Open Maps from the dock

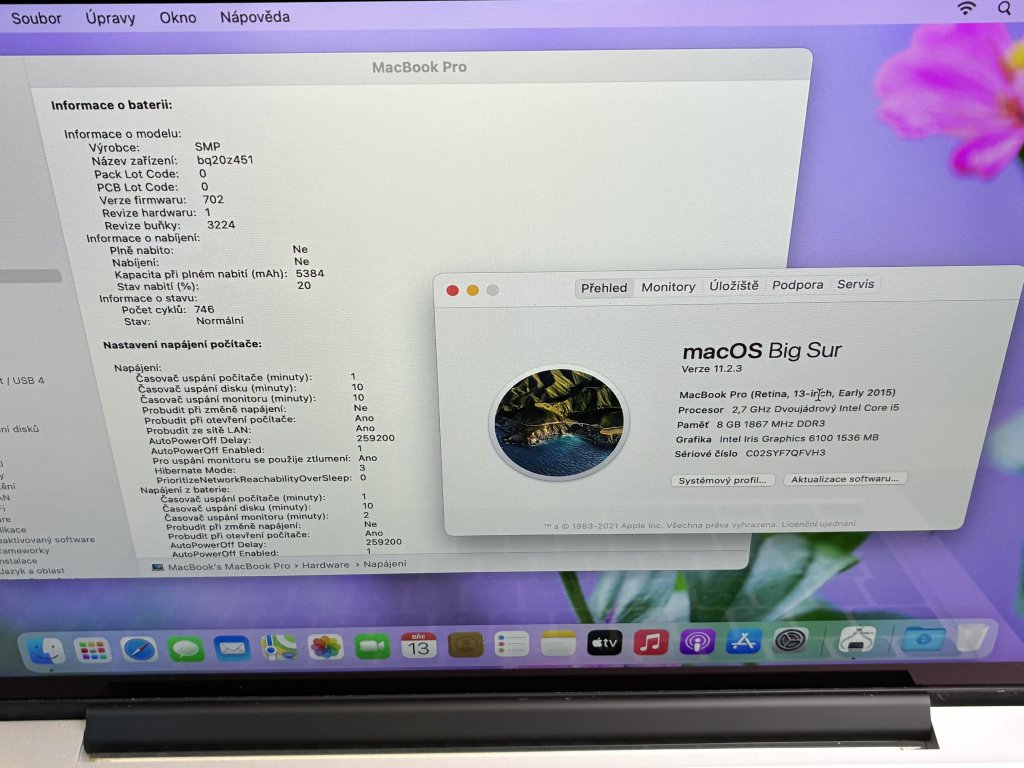point(279,647)
